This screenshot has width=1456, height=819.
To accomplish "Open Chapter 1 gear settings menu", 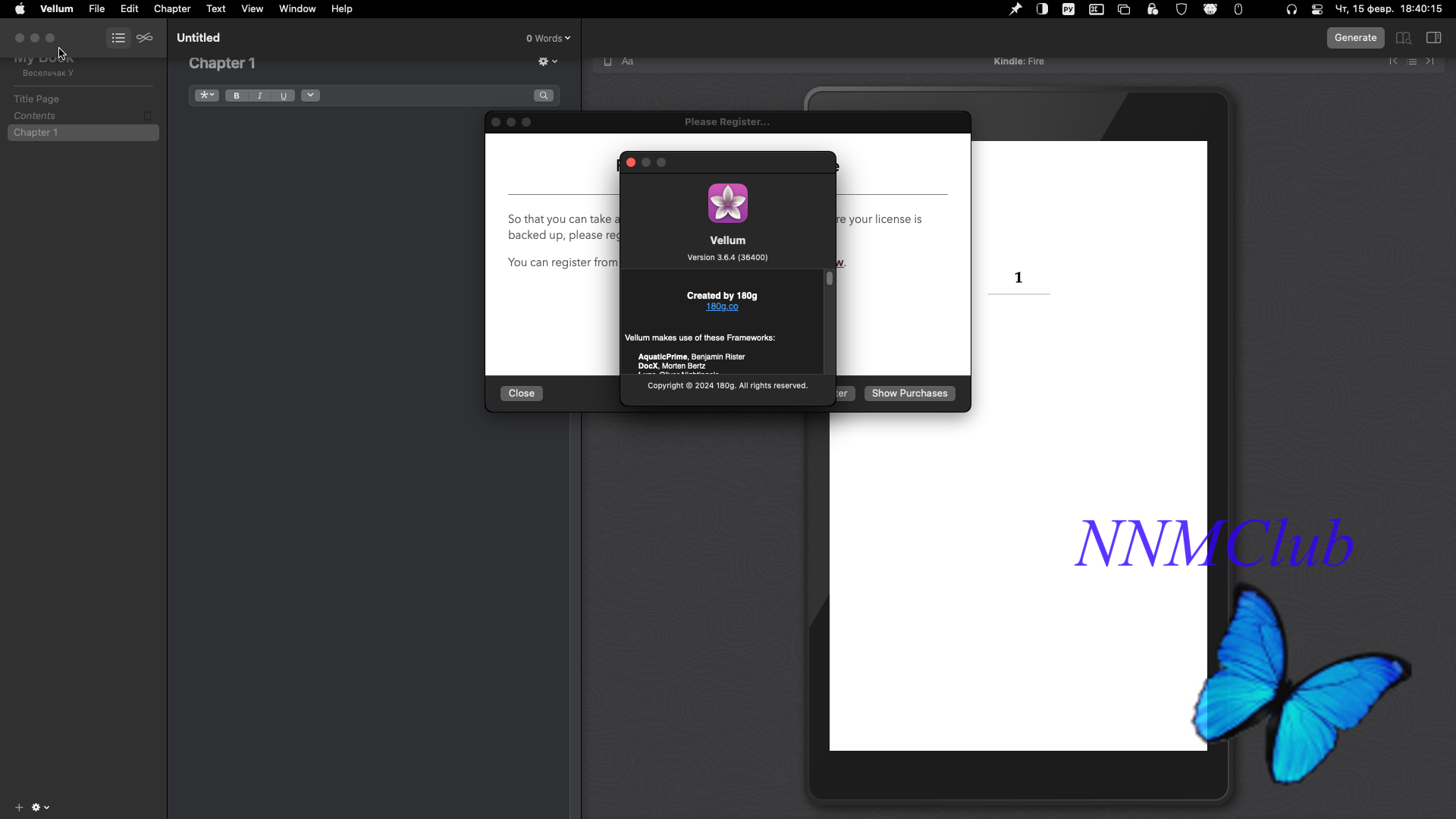I will pyautogui.click(x=548, y=62).
